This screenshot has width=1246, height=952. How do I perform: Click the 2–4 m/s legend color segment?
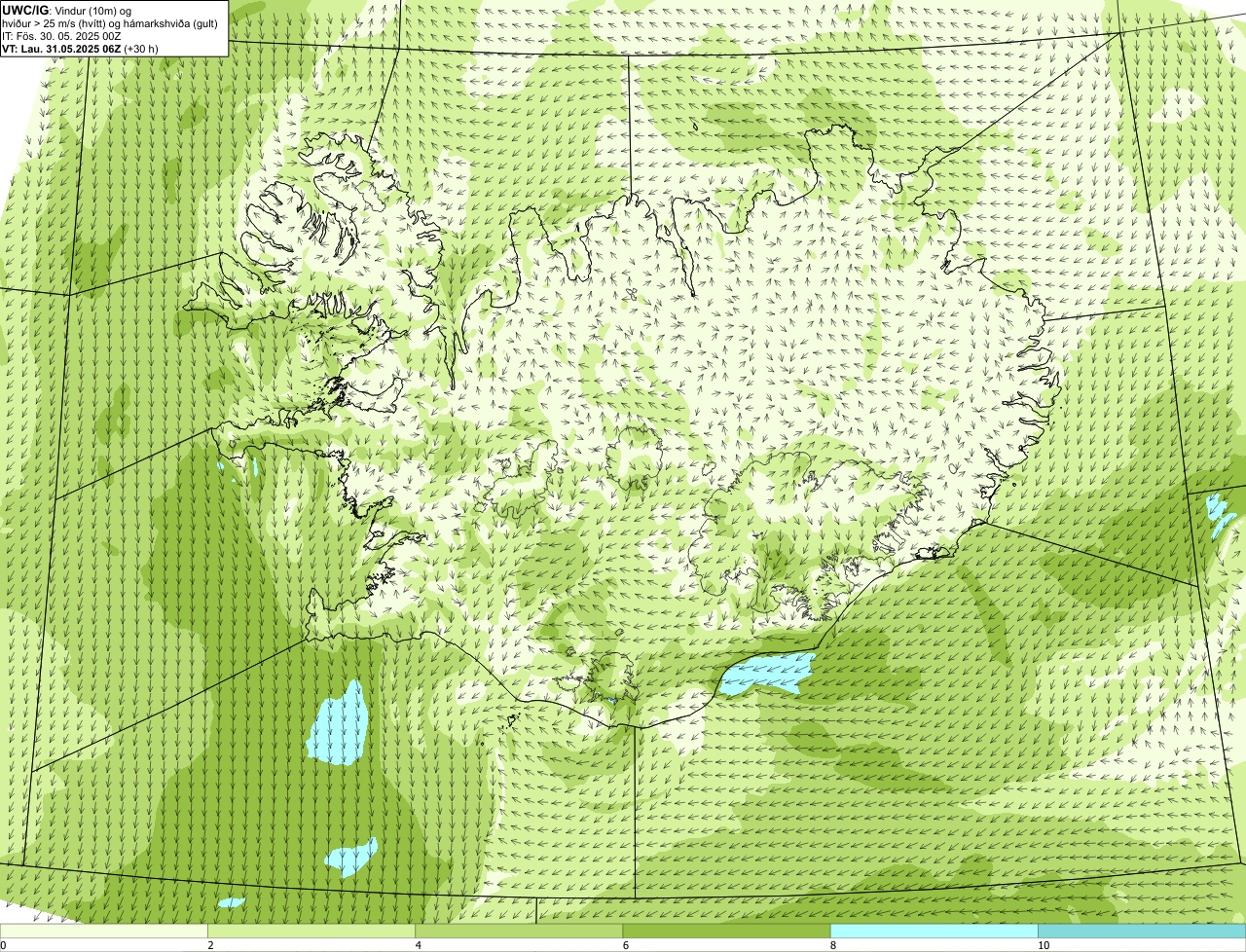tap(311, 932)
